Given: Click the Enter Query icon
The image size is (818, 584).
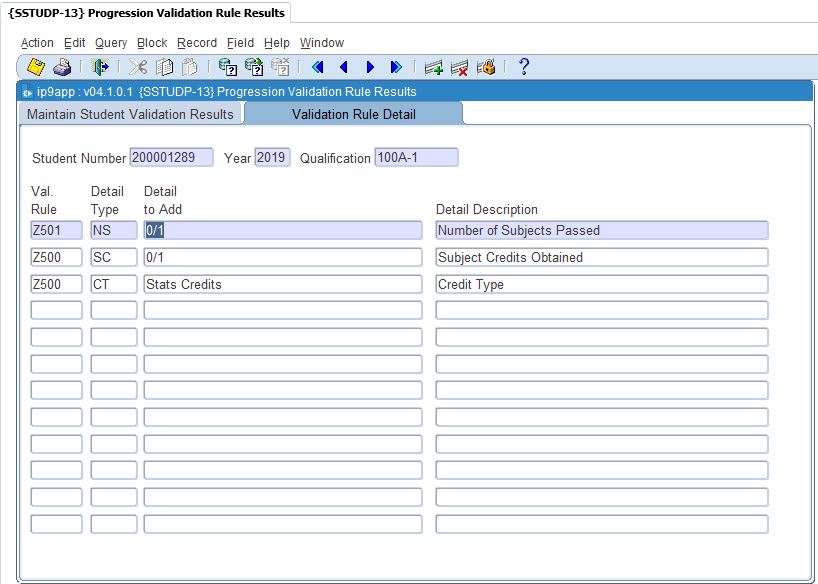Looking at the screenshot, I should click(x=228, y=67).
